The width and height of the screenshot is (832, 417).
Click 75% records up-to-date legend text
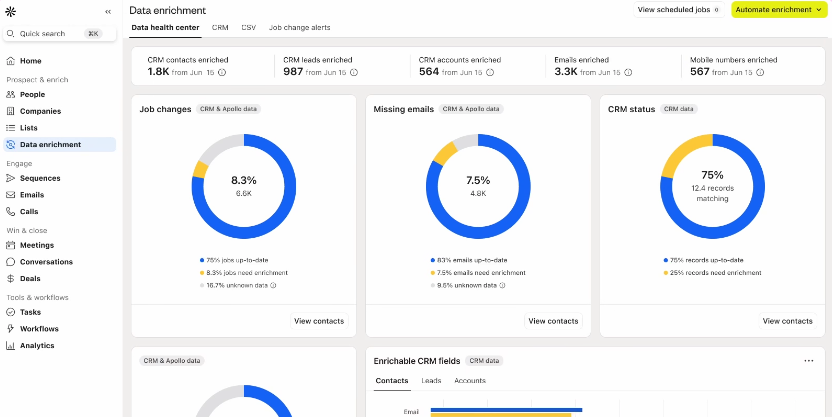(707, 260)
